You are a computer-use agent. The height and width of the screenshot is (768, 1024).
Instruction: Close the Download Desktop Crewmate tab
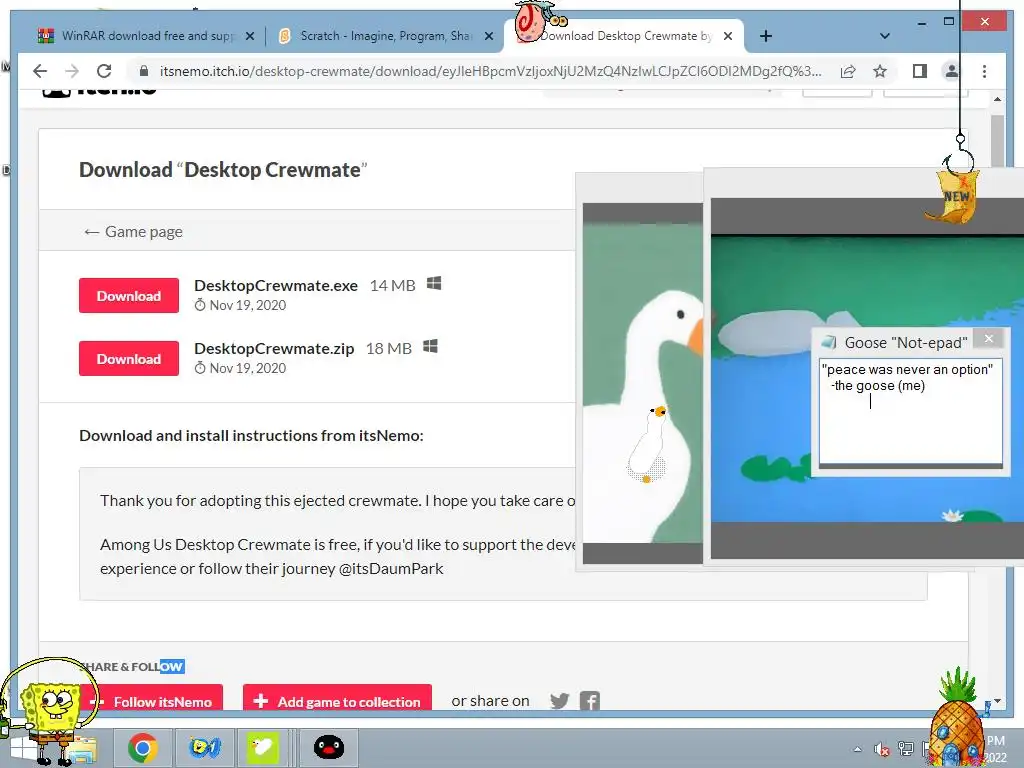(x=728, y=37)
